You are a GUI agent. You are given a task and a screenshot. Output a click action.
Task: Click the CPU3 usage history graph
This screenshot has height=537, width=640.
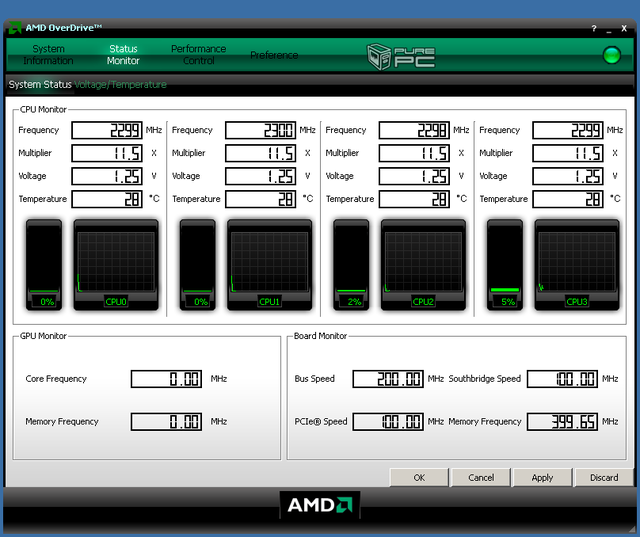pos(577,264)
